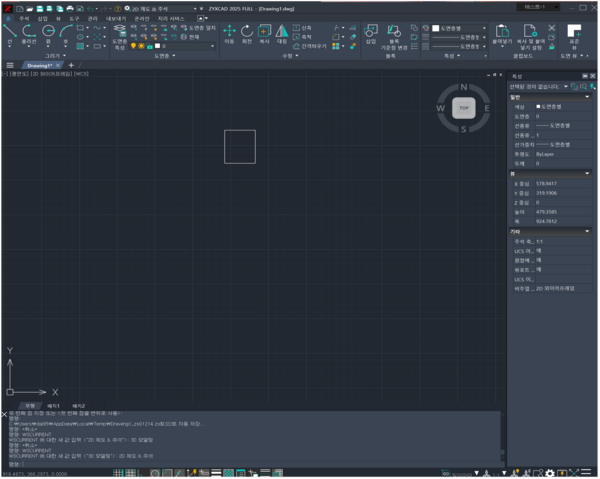Click the Open folder icon in quick access toolbar
The image size is (600, 479).
click(29, 8)
